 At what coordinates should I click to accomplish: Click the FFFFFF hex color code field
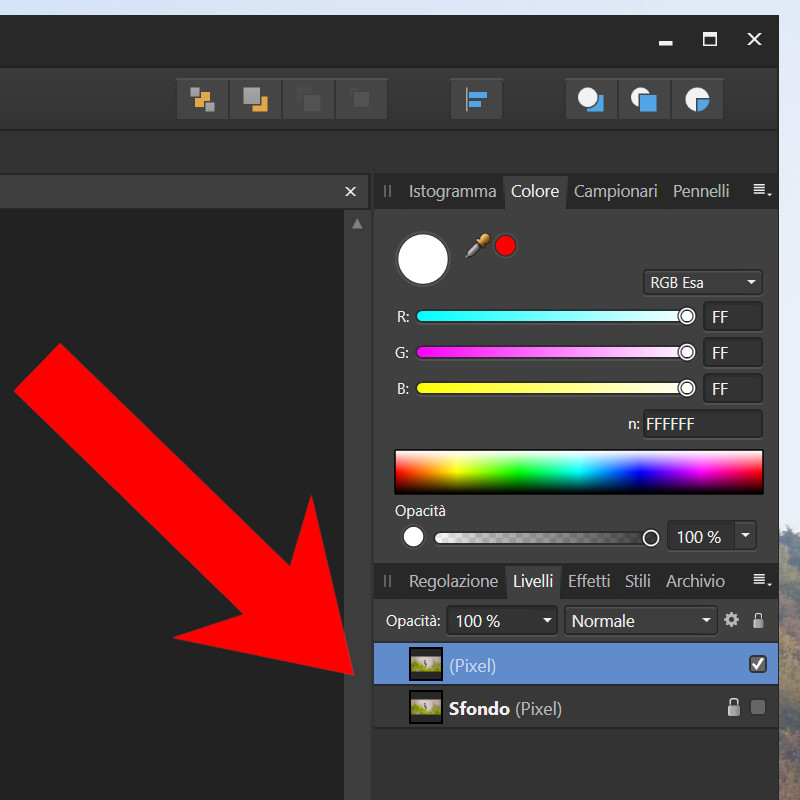click(x=703, y=423)
